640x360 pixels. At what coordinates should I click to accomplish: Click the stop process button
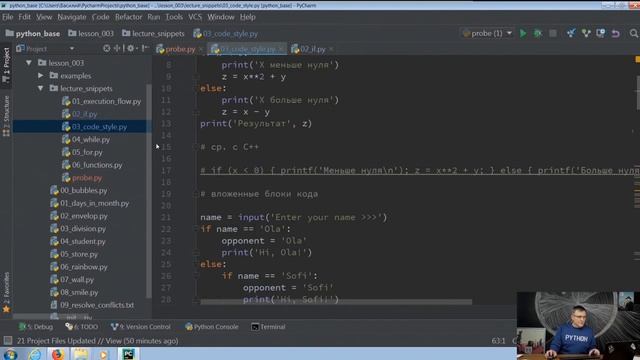click(x=553, y=33)
